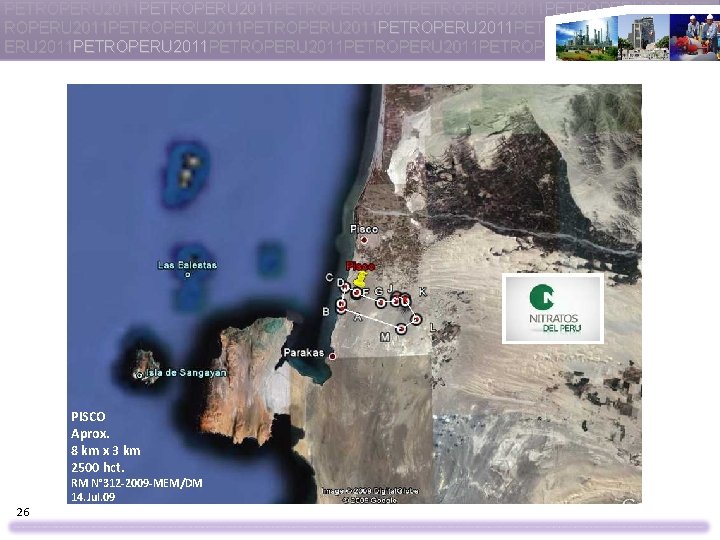Click the letter C route label

(x=329, y=277)
